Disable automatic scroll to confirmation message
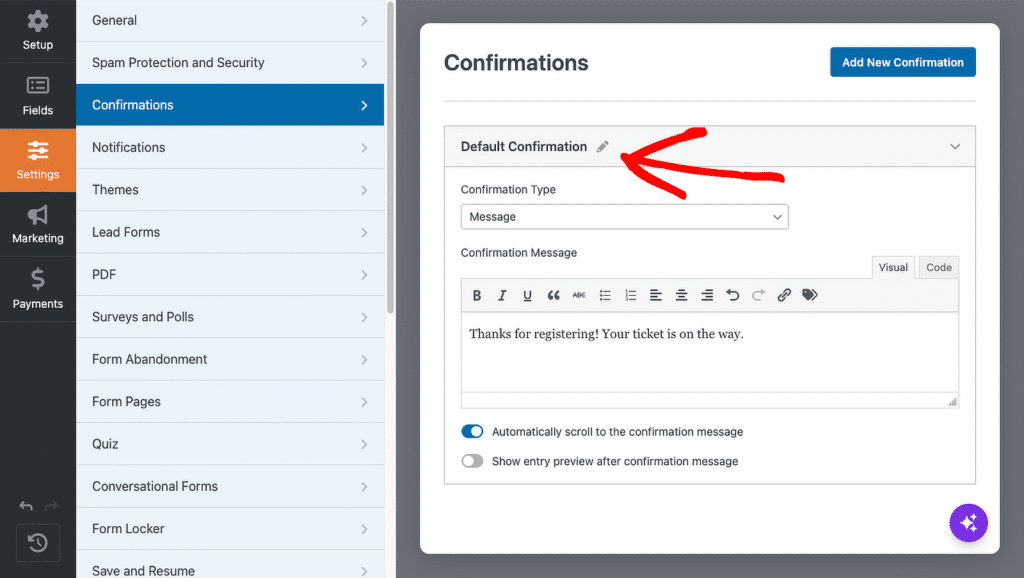The width and height of the screenshot is (1024, 578). click(472, 431)
